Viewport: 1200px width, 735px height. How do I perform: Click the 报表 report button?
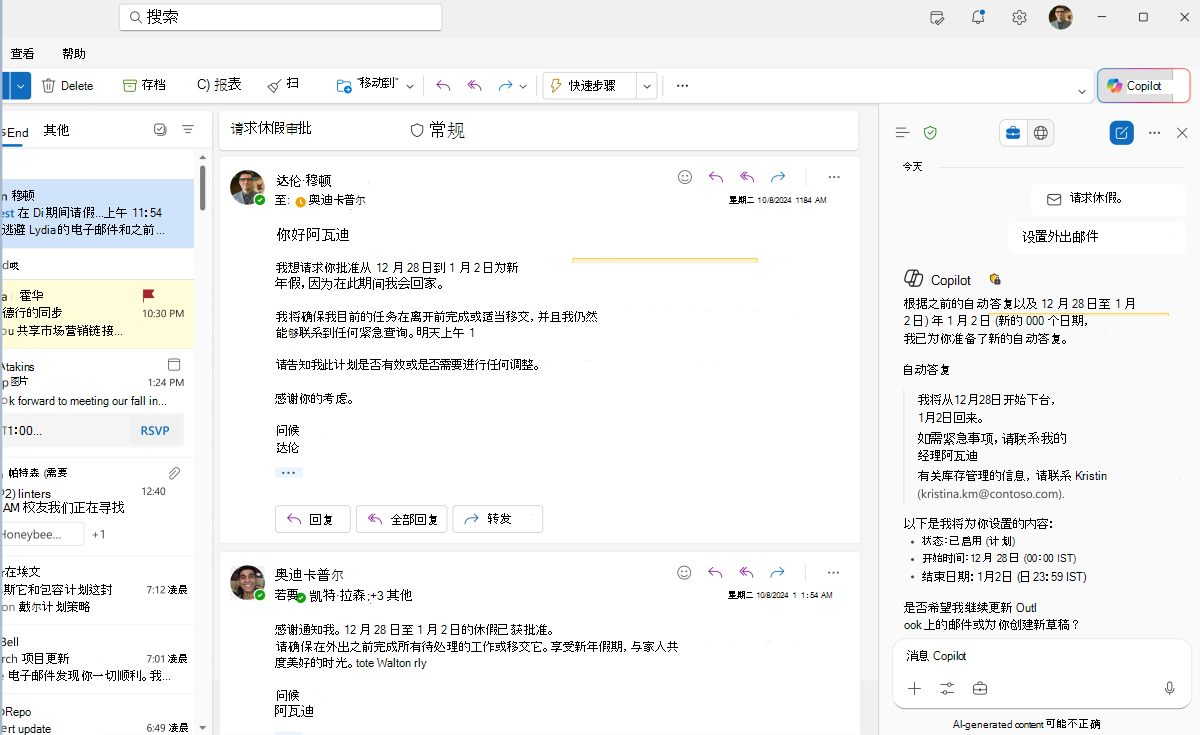[219, 85]
